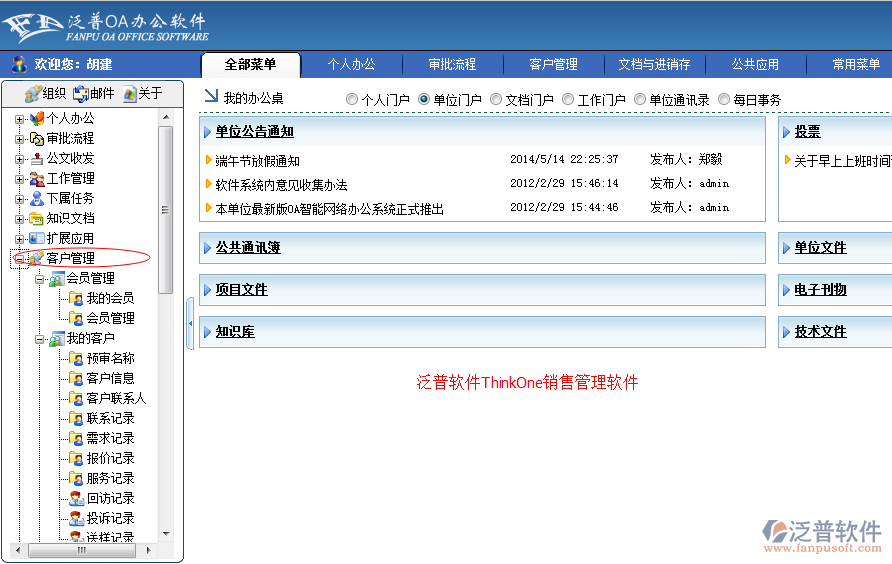Open the 单位公告通知 heading link

click(254, 131)
